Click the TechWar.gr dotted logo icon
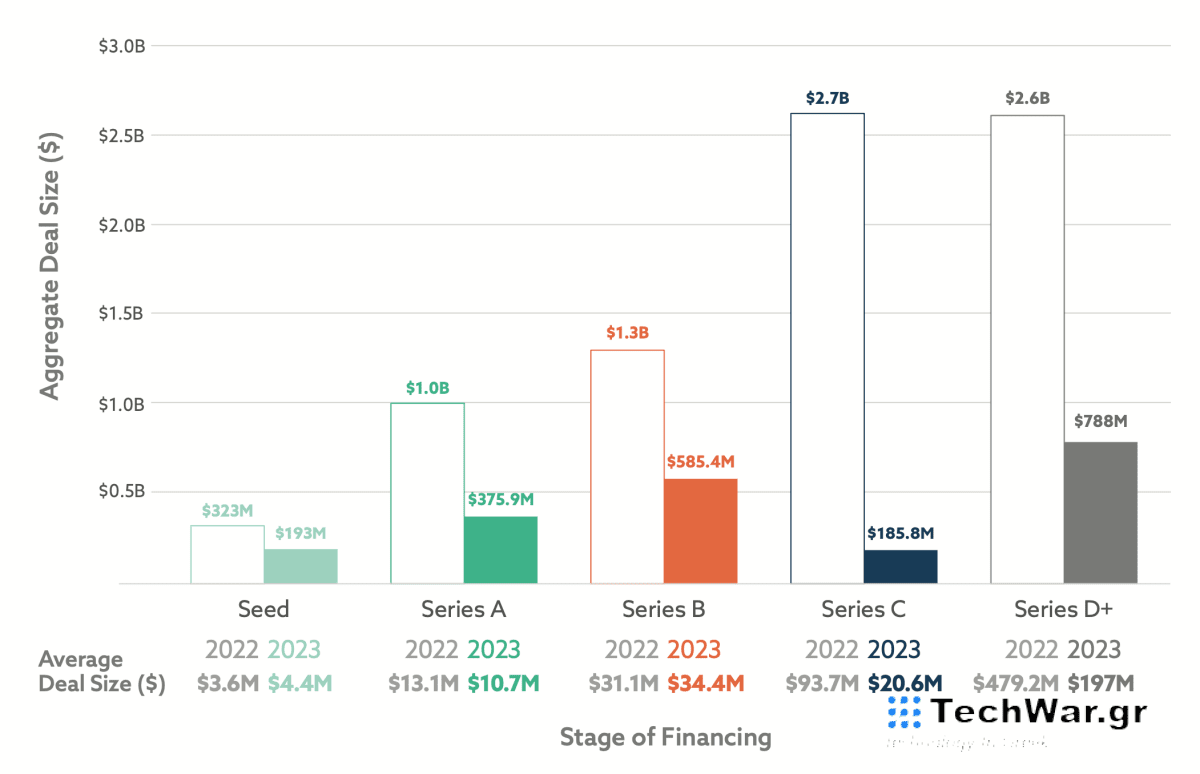 904,711
